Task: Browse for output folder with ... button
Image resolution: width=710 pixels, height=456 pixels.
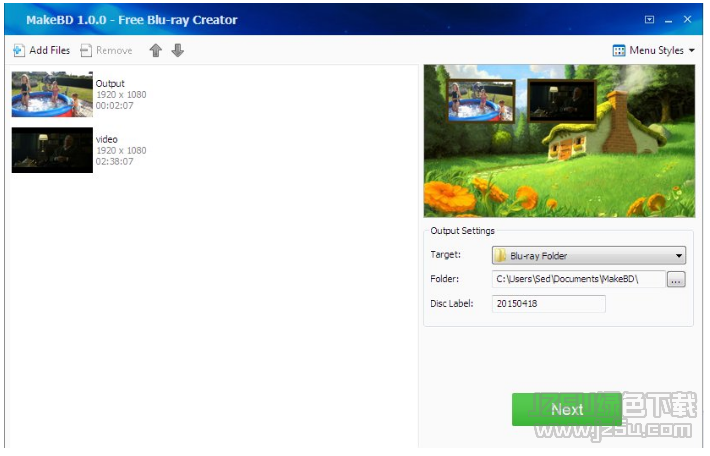Action: point(676,279)
